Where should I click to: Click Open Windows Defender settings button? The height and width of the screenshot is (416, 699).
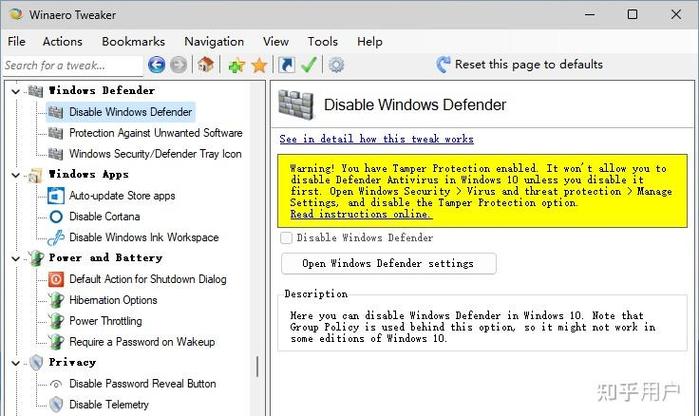tap(388, 264)
